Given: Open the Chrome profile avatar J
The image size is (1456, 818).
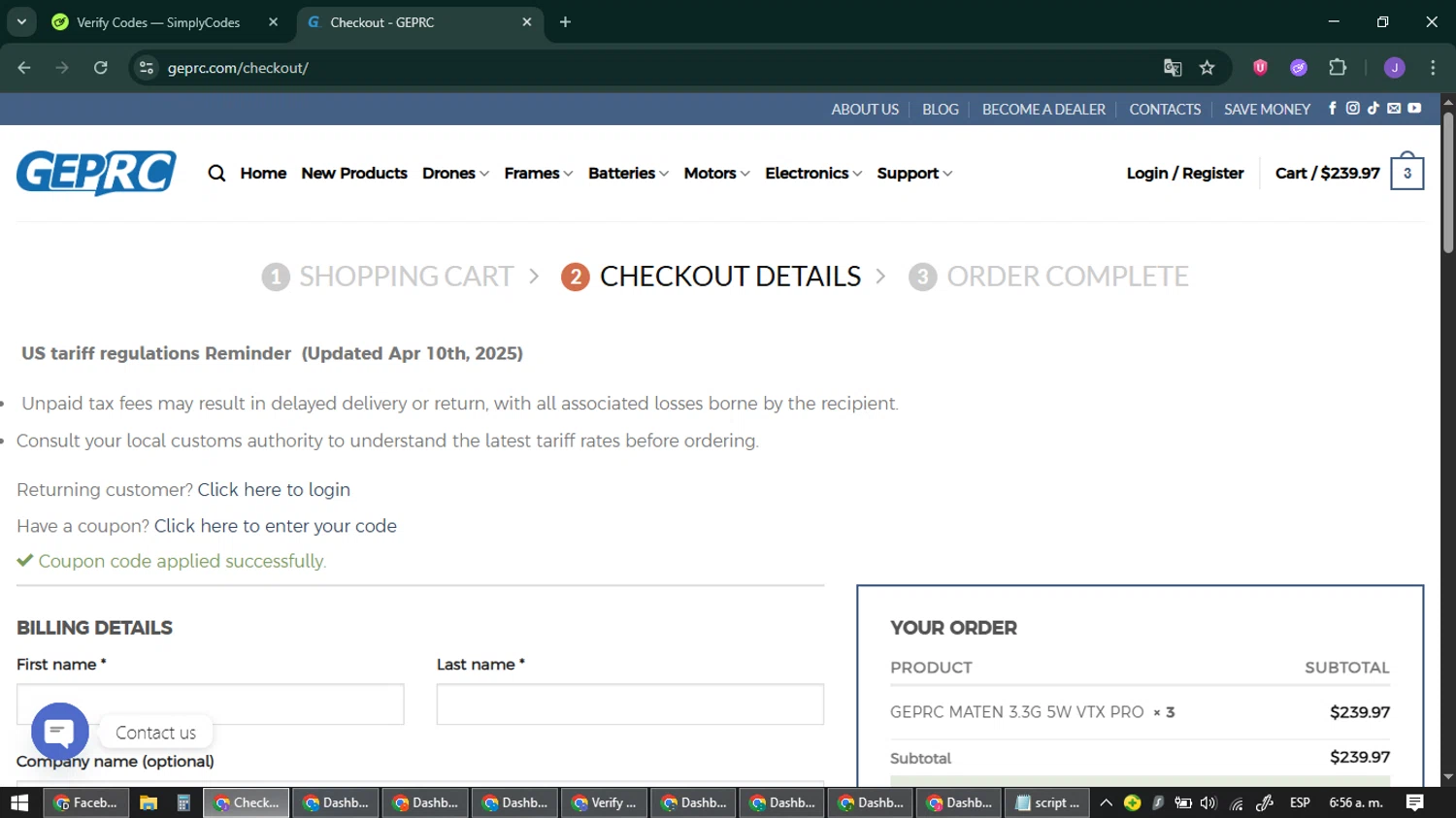Looking at the screenshot, I should 1395,68.
